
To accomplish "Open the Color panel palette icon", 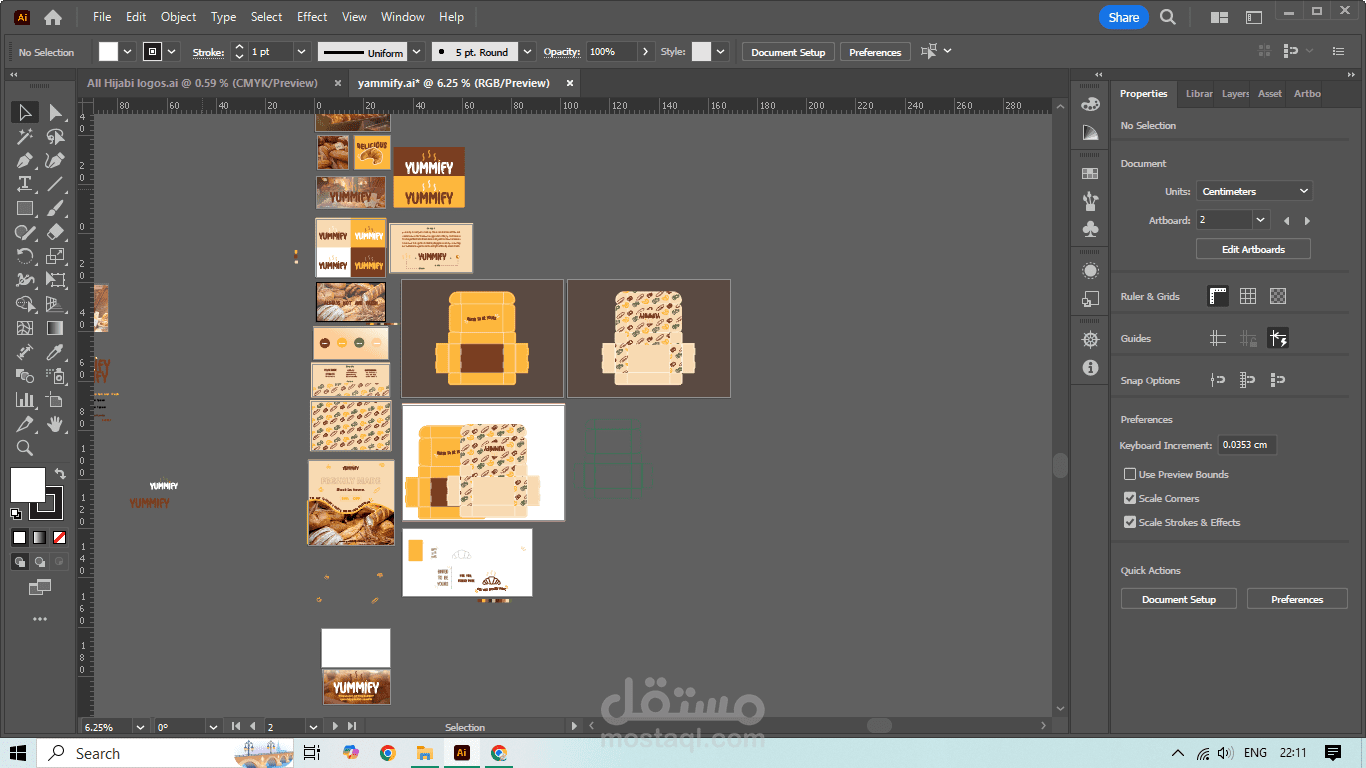I will [1090, 104].
